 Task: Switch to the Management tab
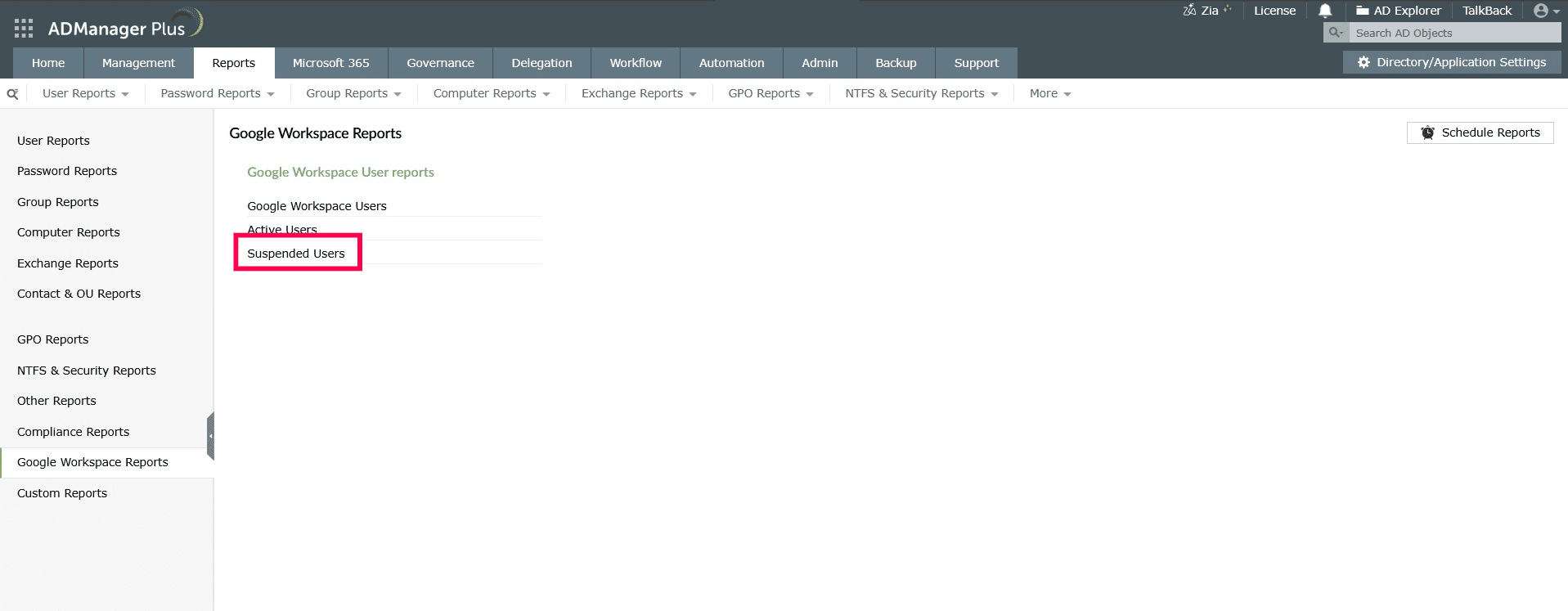pyautogui.click(x=138, y=63)
